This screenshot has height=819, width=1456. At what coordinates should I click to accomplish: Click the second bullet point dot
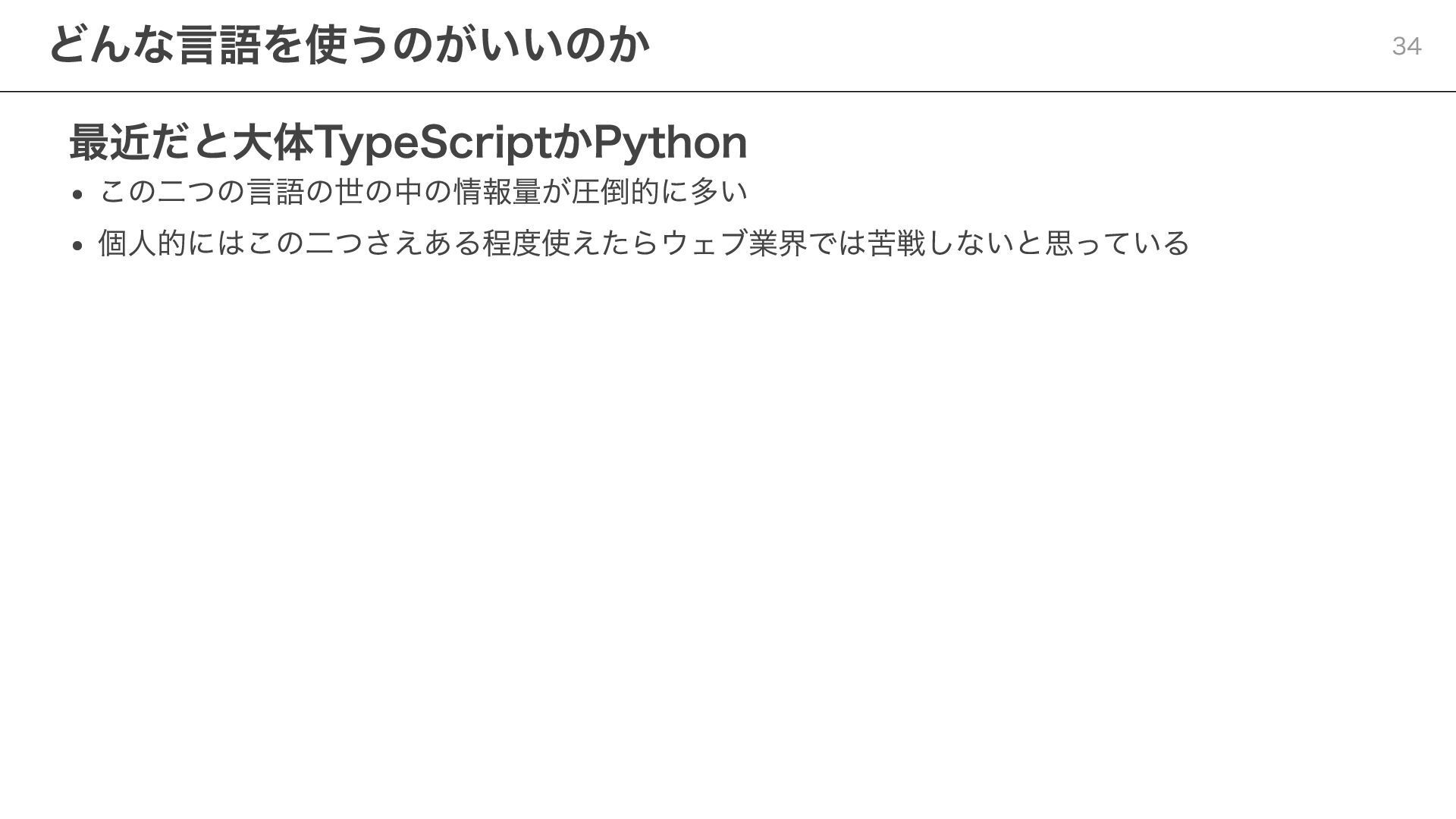point(77,246)
